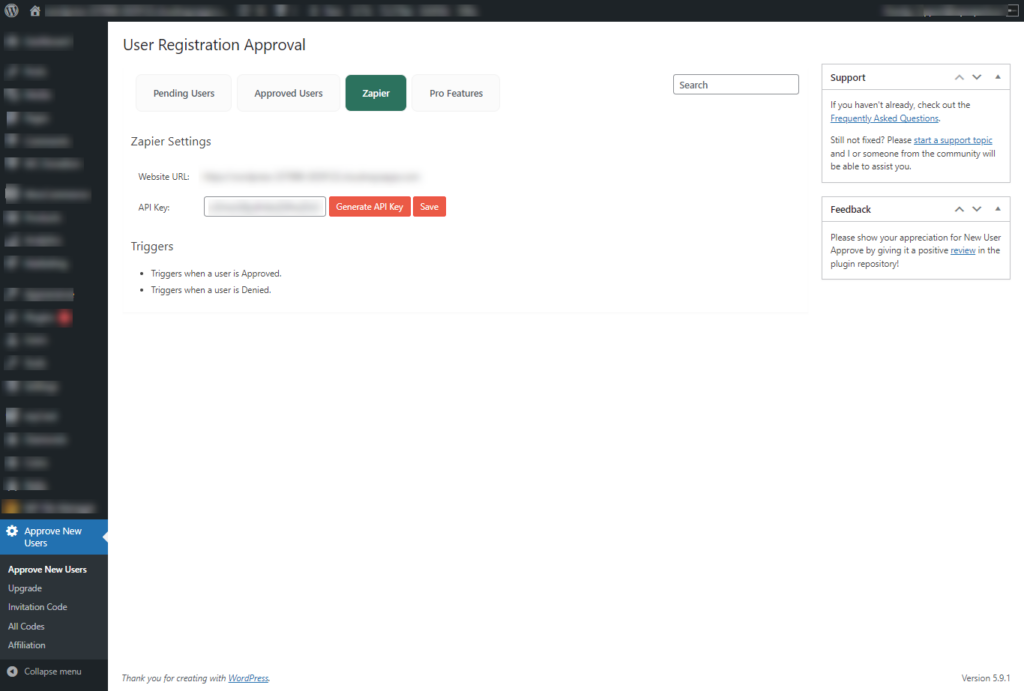This screenshot has height=691, width=1024.
Task: Click the Triggers heading
Action: click(152, 246)
